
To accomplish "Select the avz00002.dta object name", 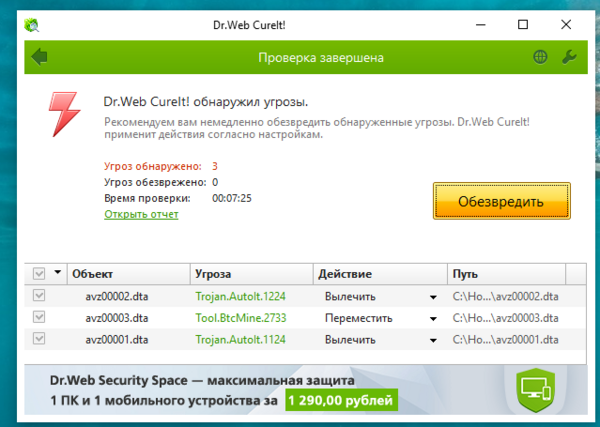I will click(x=117, y=297).
